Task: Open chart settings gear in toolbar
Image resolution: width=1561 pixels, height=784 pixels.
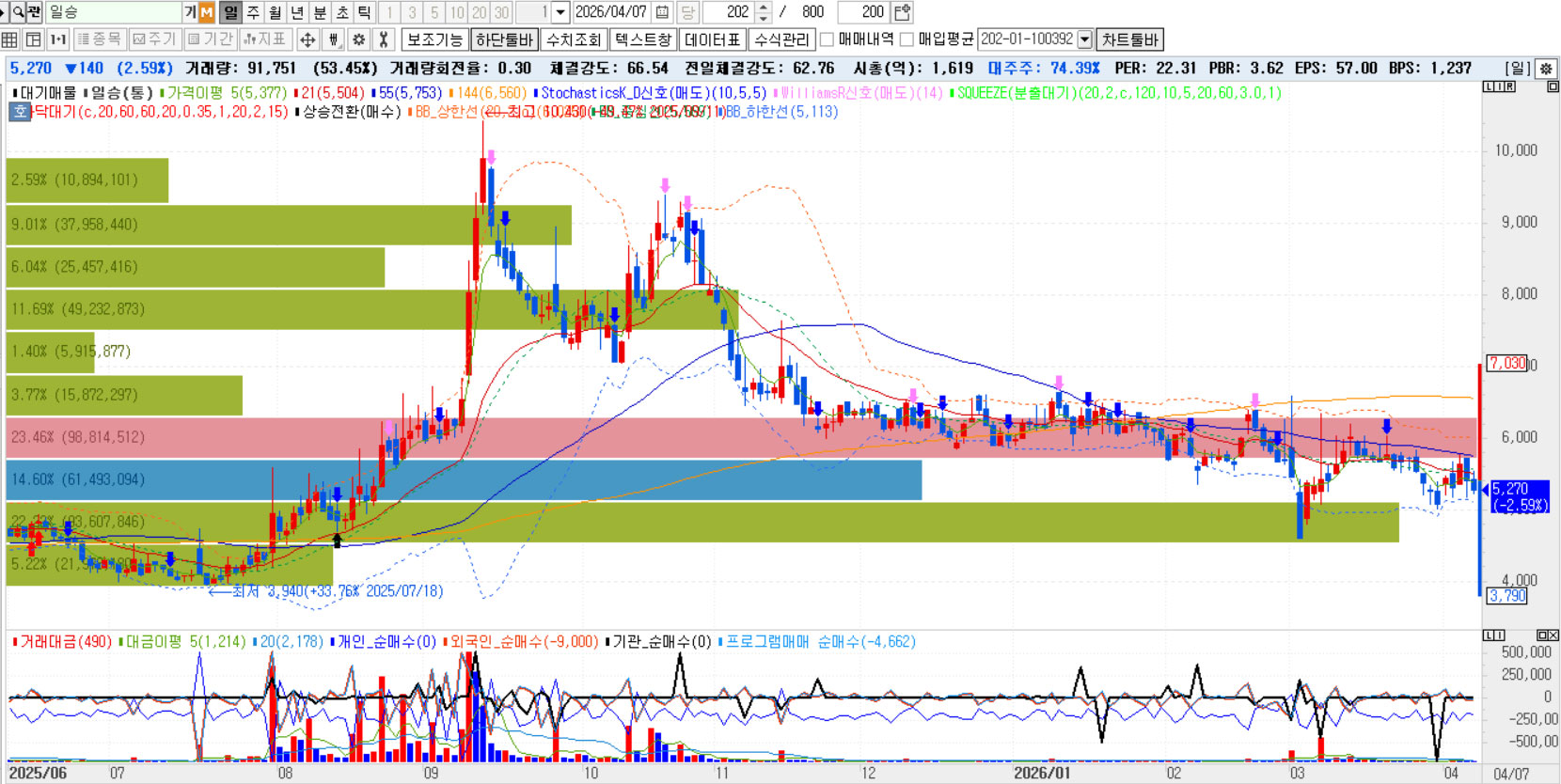Action: [358, 39]
